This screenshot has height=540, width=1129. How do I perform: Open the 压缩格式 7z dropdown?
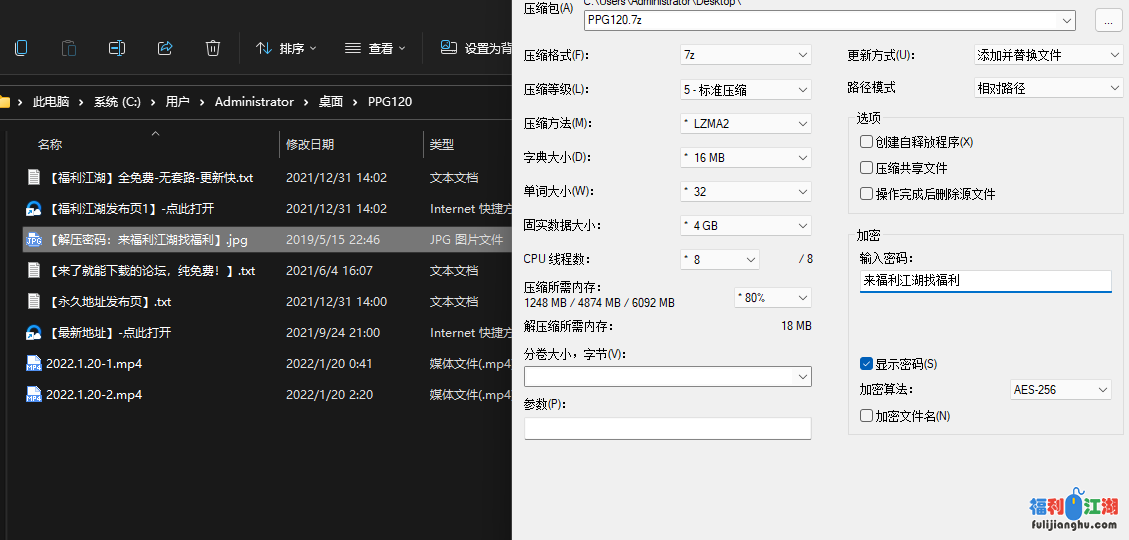pos(745,55)
